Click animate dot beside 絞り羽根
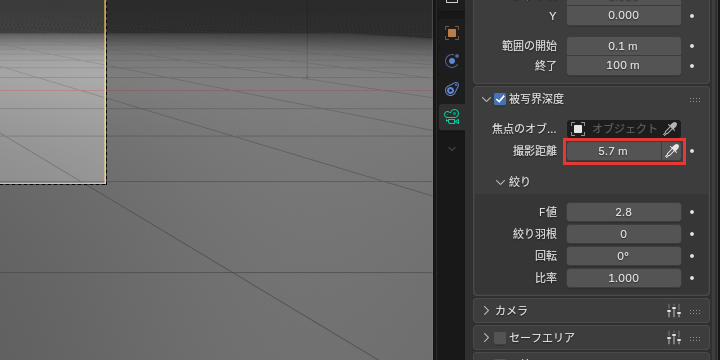720x360 pixels. (x=692, y=234)
